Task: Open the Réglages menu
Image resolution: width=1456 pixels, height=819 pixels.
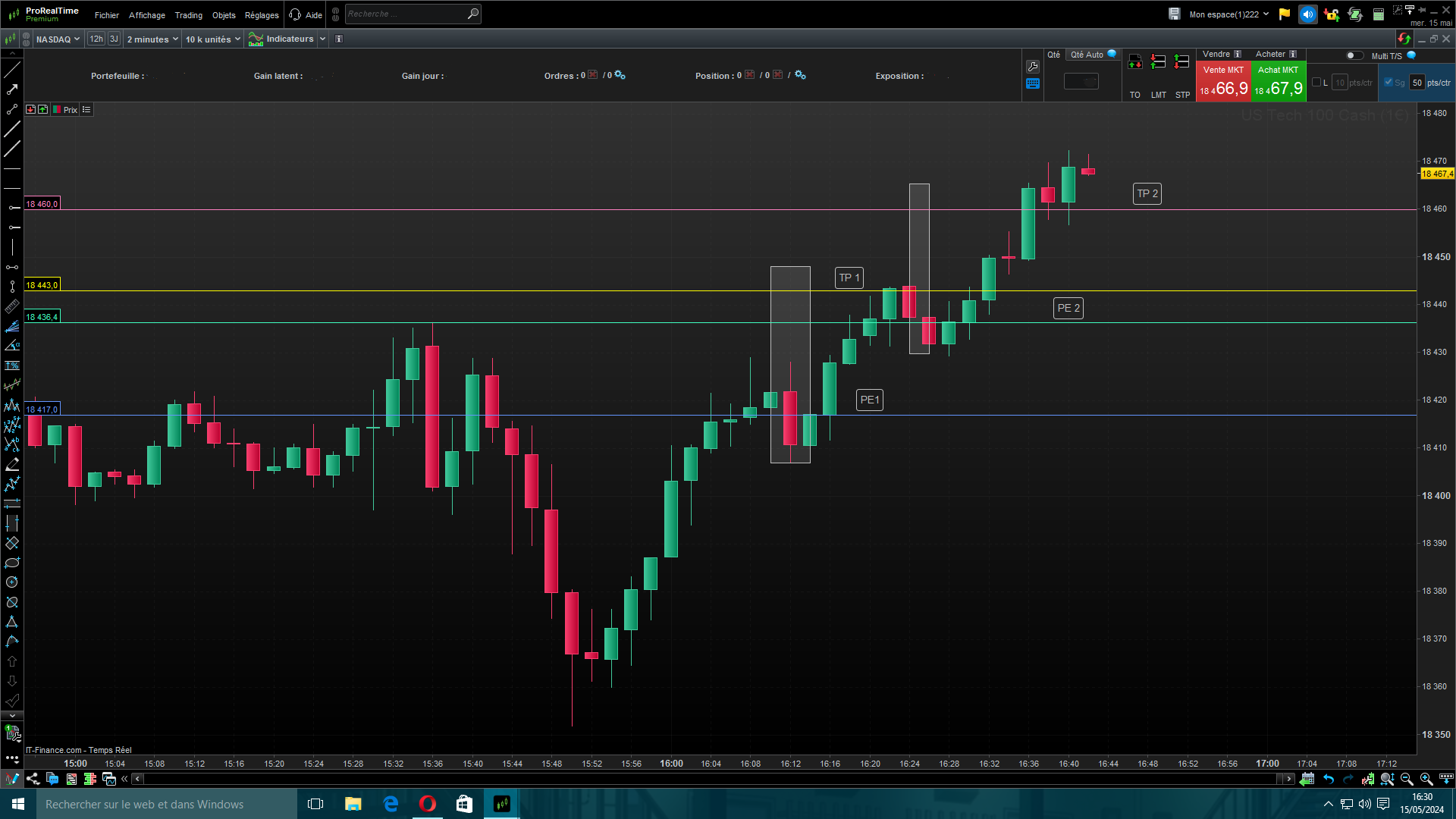Action: click(x=262, y=15)
